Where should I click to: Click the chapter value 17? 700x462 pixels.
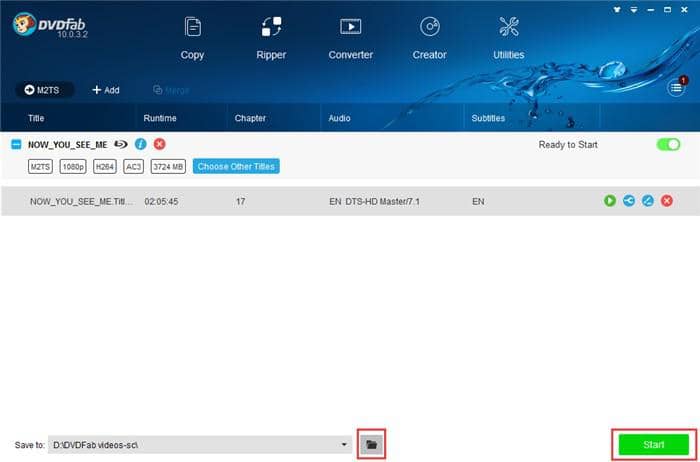point(240,202)
